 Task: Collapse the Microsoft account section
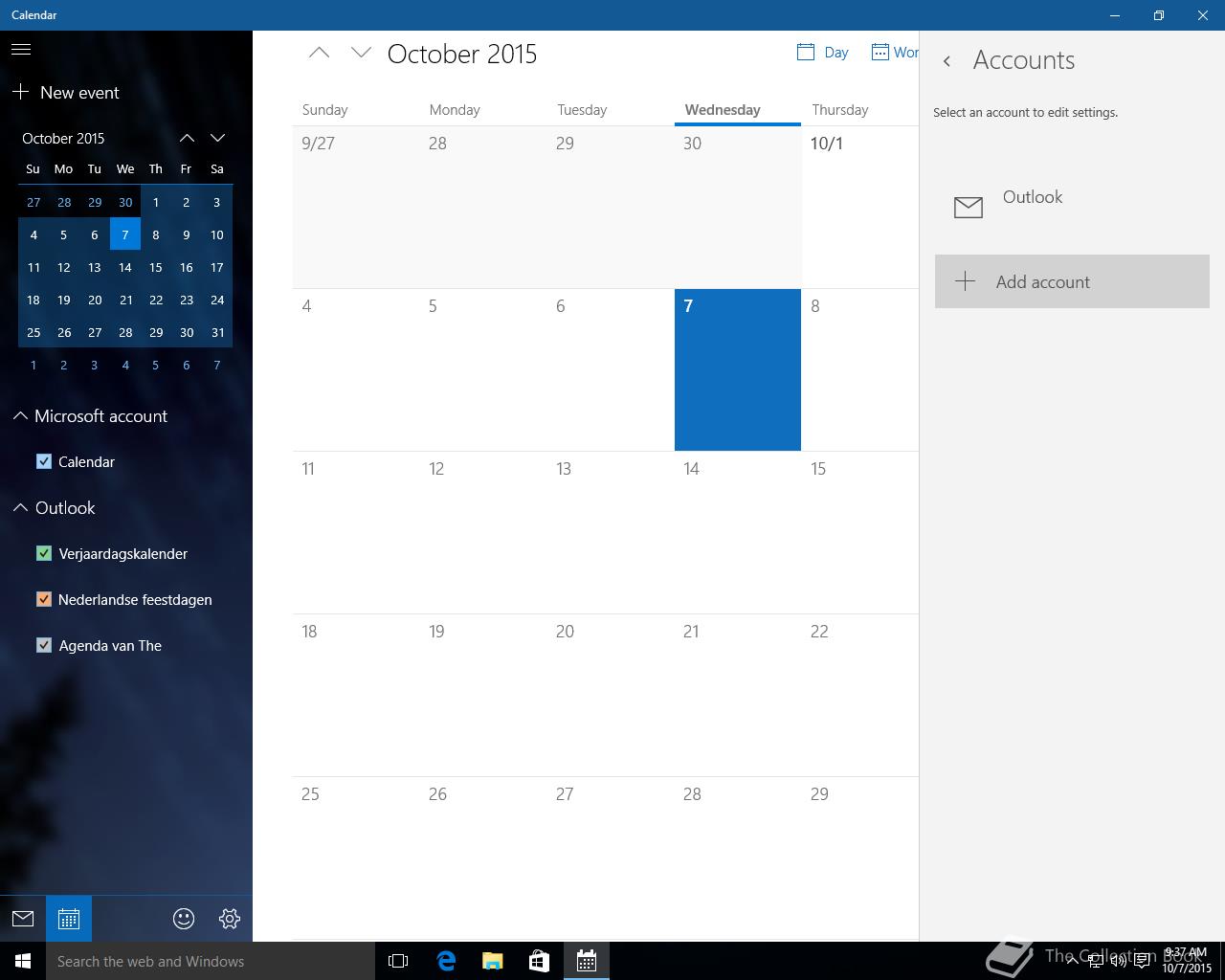tap(20, 416)
